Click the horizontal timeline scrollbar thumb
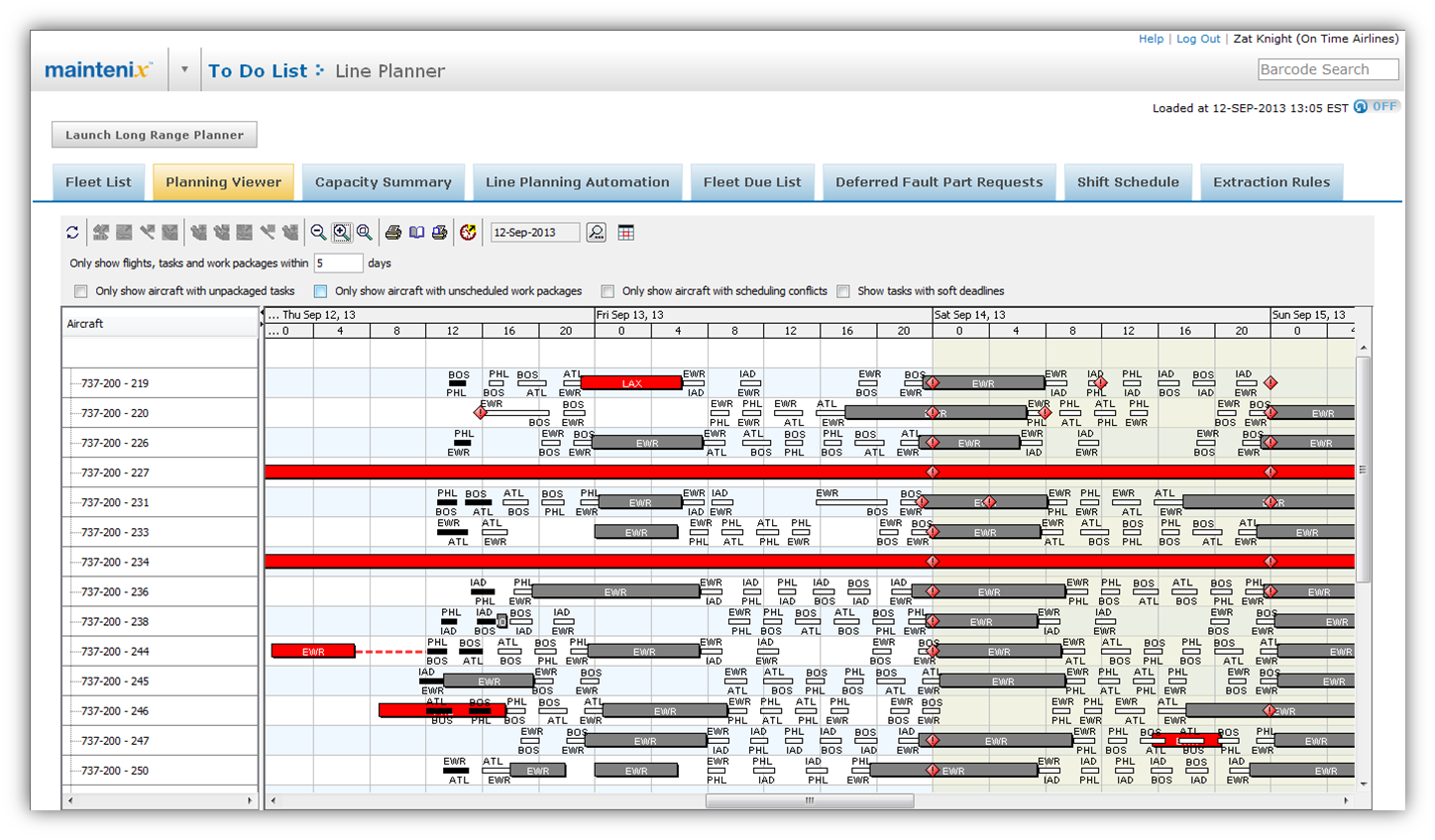Viewport: 1435px width, 840px height. 809,800
